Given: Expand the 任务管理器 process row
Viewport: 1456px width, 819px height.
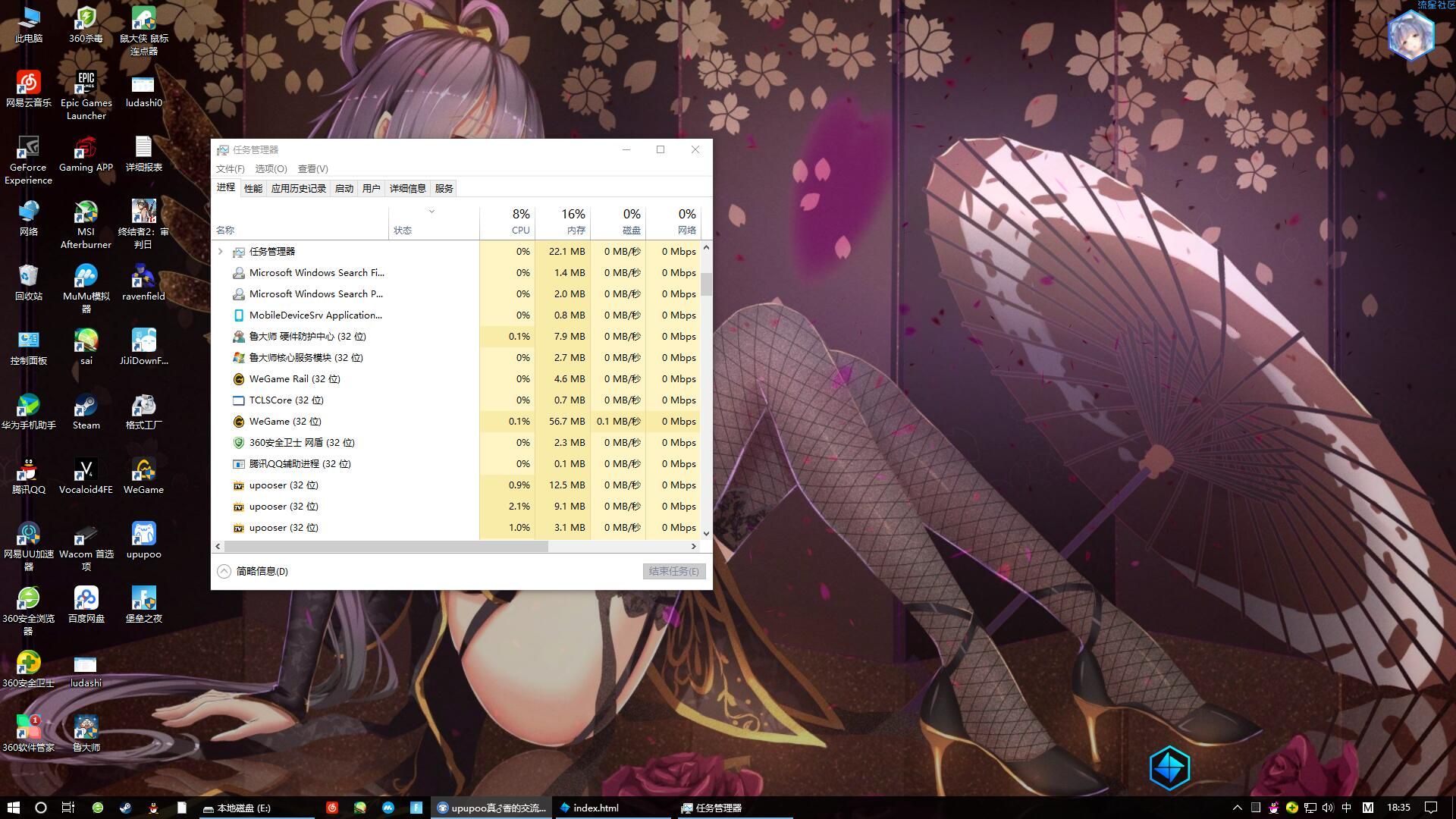Looking at the screenshot, I should tap(221, 251).
